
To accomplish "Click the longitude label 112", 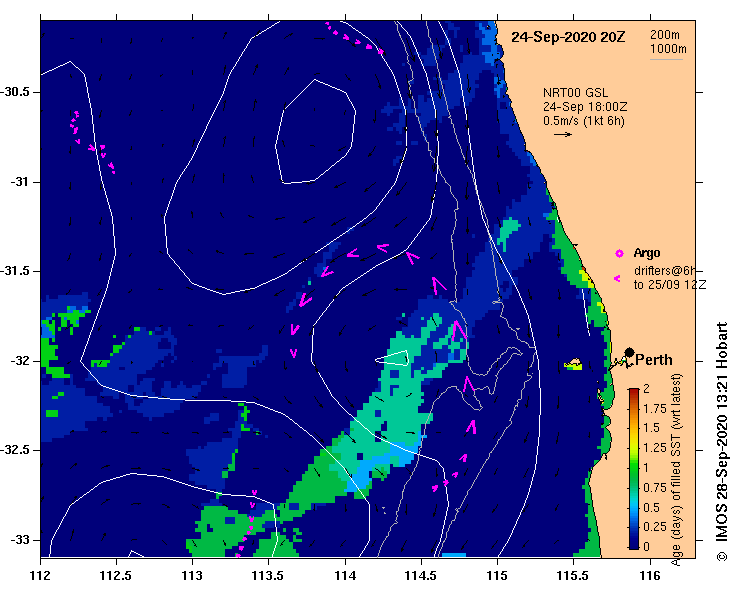I will pos(40,576).
